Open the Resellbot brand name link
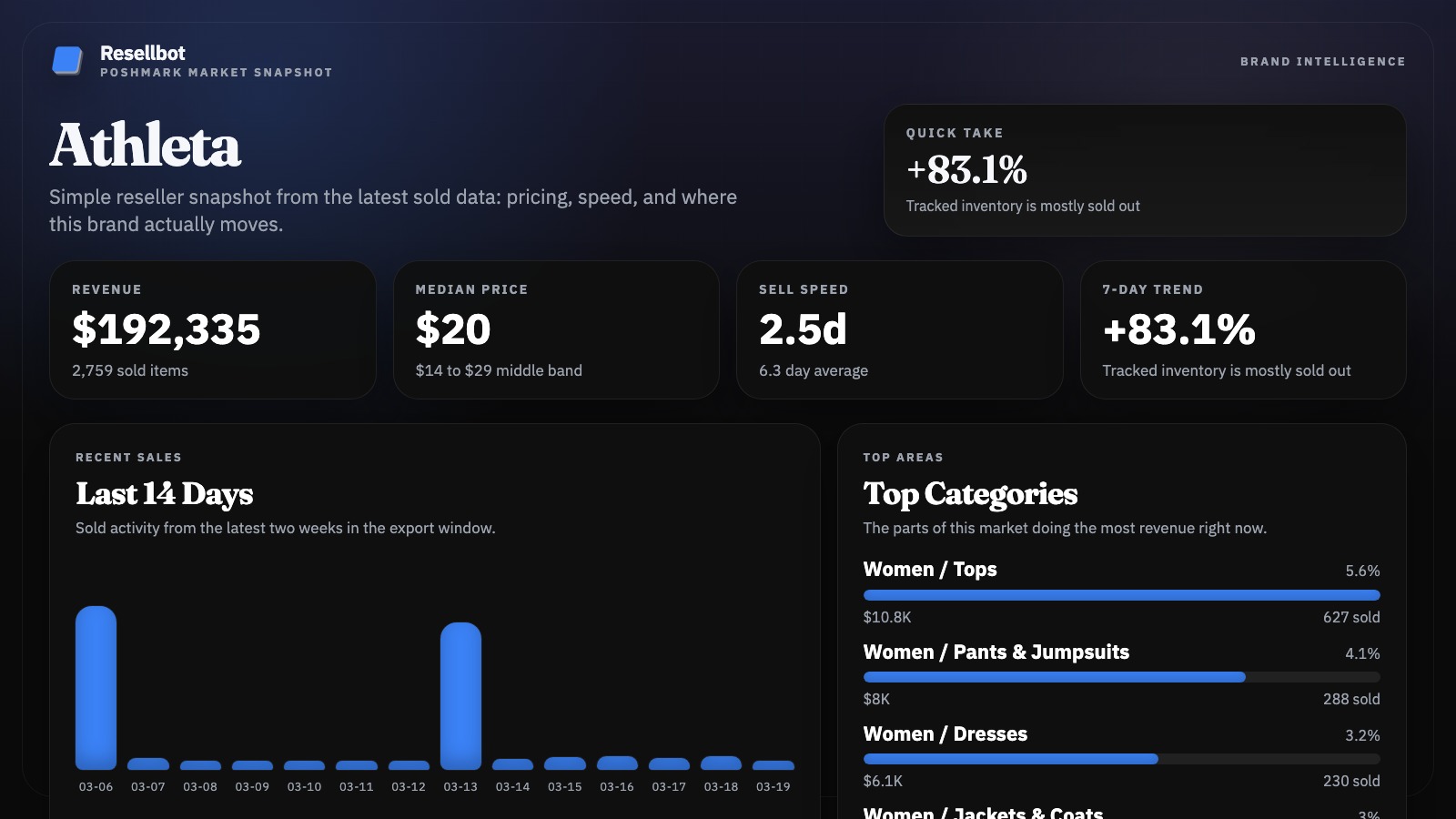The image size is (1456, 819). pos(143,53)
